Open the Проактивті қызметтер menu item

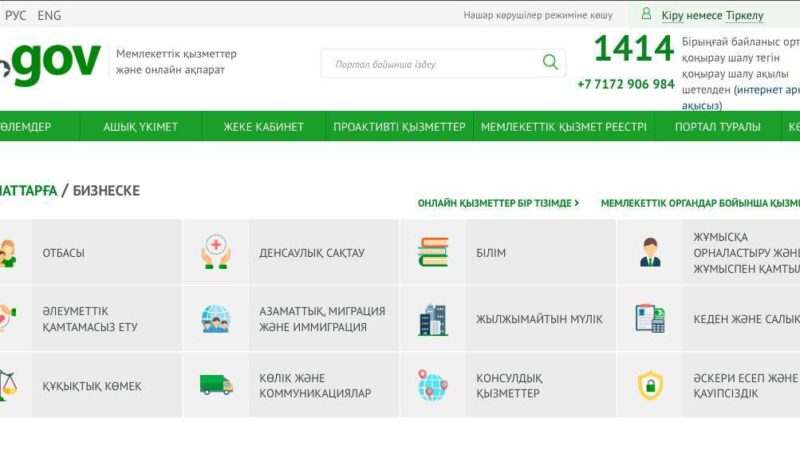pos(399,127)
